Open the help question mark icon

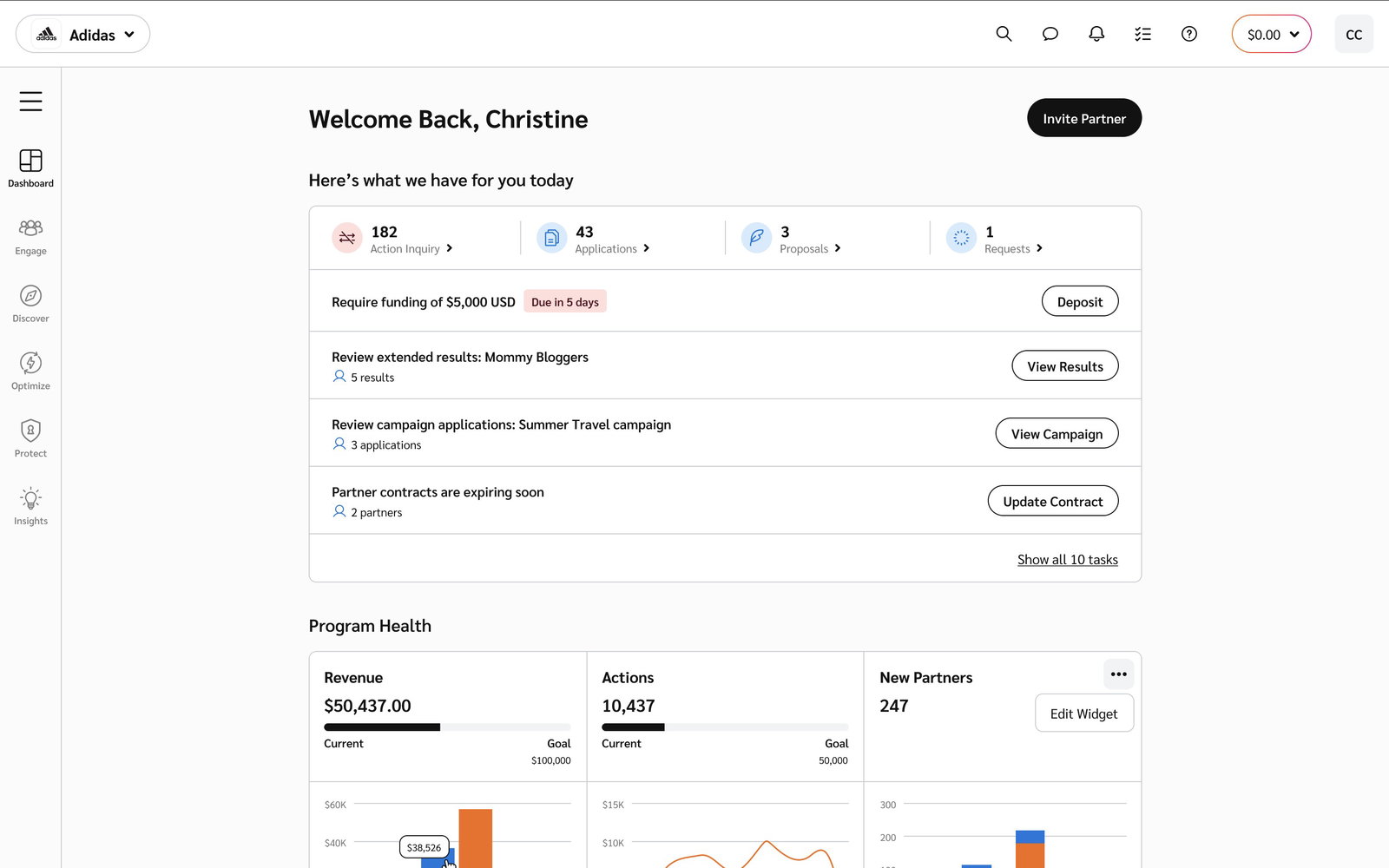click(x=1189, y=34)
